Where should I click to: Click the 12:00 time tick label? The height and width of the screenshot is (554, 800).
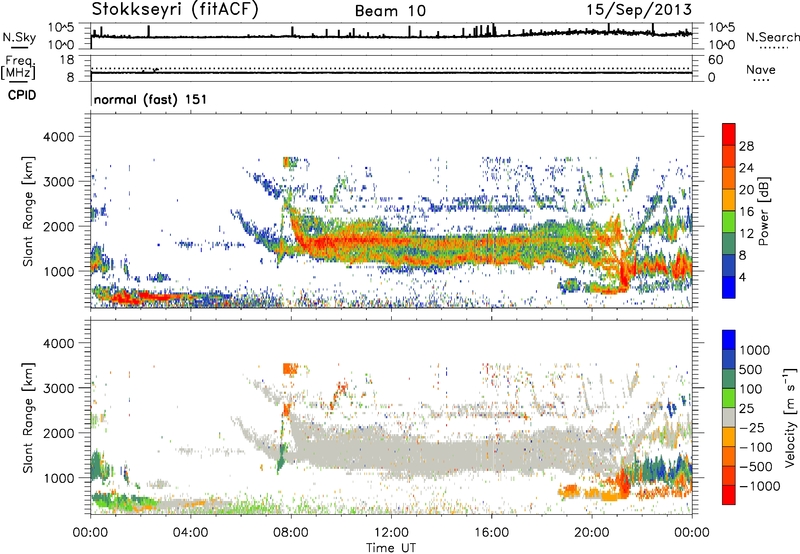tap(391, 533)
